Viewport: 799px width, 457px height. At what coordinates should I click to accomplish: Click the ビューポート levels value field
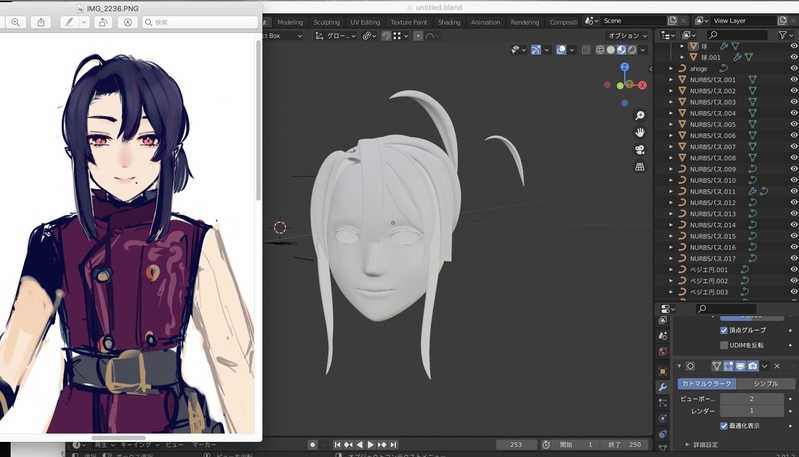click(751, 398)
